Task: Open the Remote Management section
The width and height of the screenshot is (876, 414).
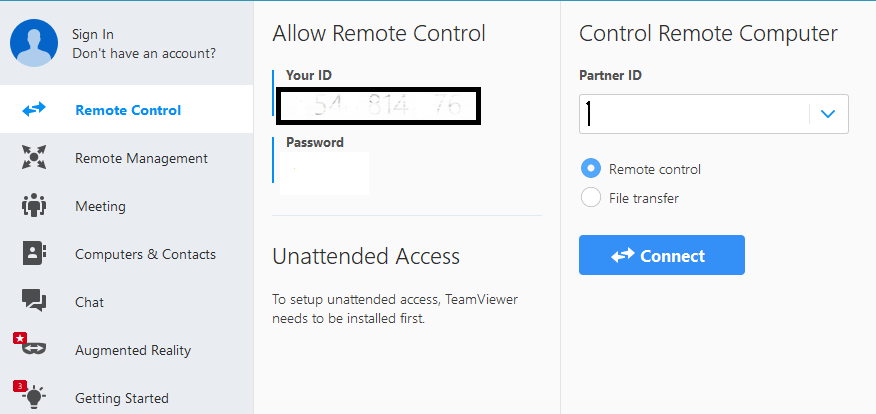Action: (x=141, y=158)
